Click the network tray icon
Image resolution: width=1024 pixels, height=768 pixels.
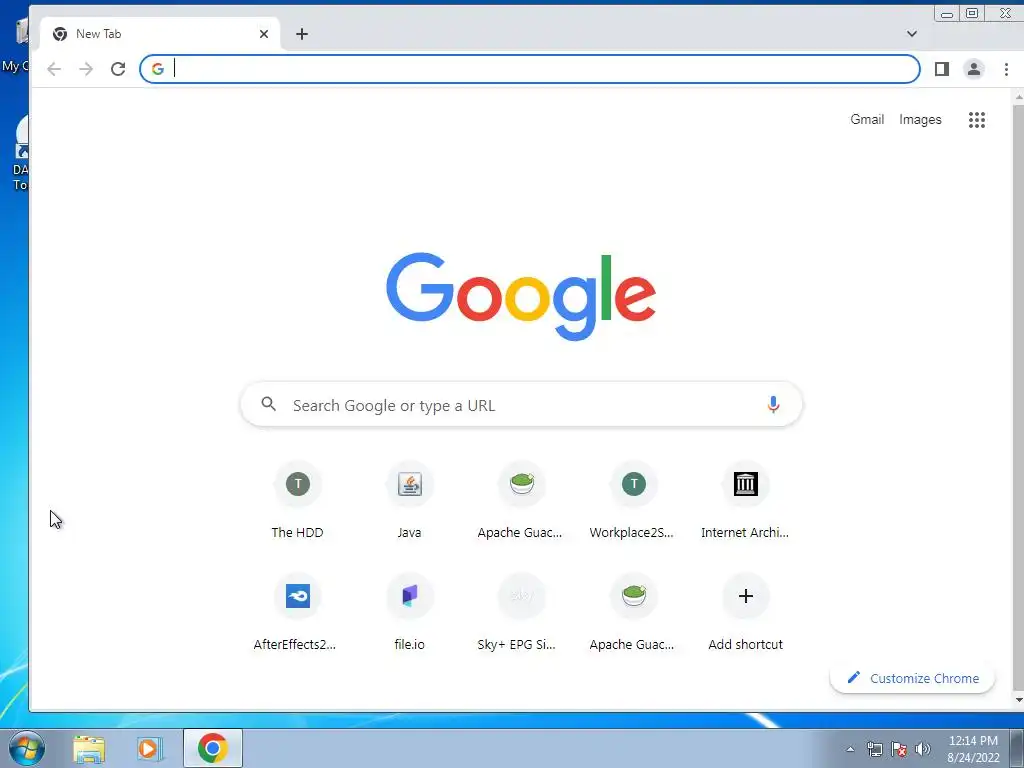[x=874, y=749]
